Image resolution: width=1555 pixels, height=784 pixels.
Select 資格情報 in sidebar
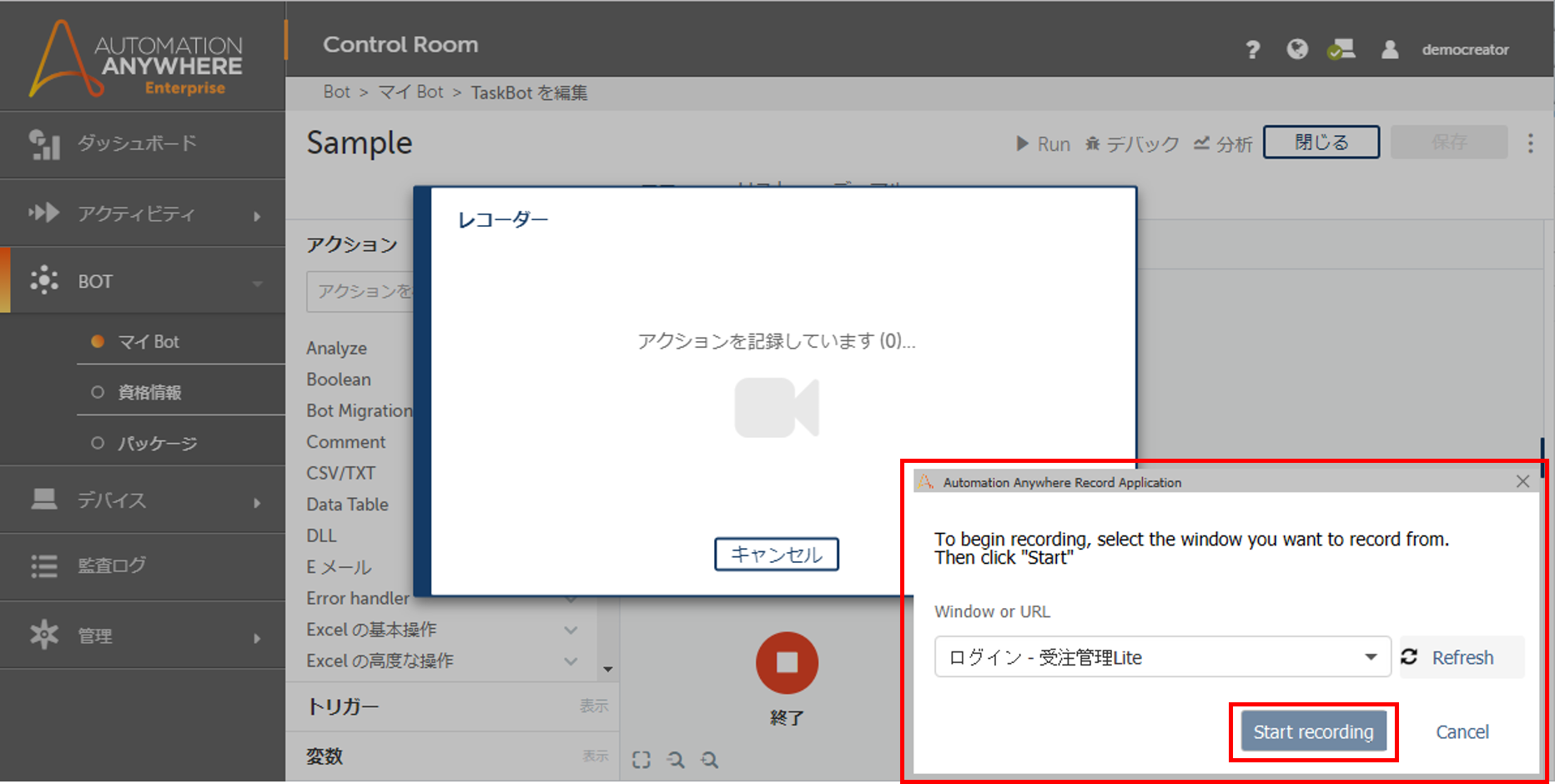click(149, 393)
